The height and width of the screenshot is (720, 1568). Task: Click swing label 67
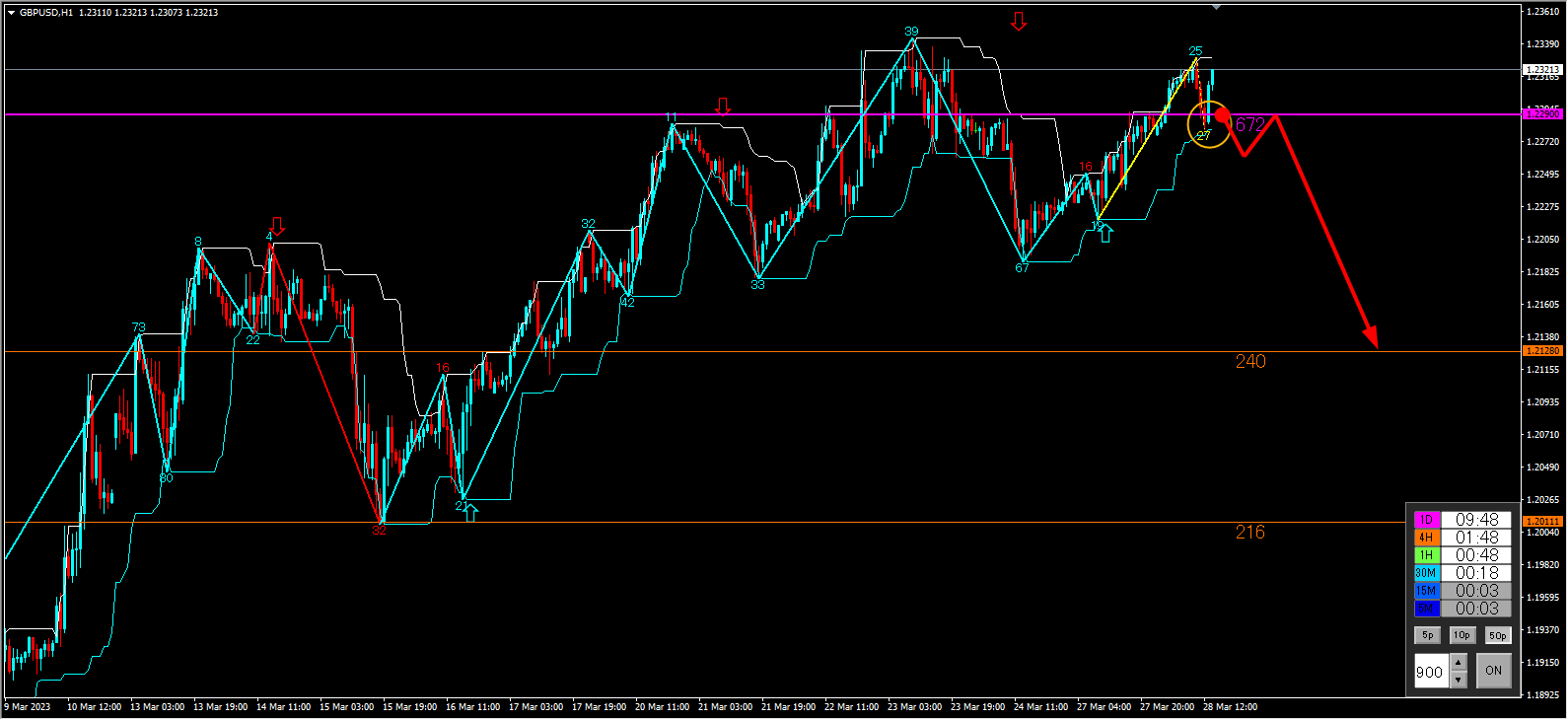[x=1022, y=268]
